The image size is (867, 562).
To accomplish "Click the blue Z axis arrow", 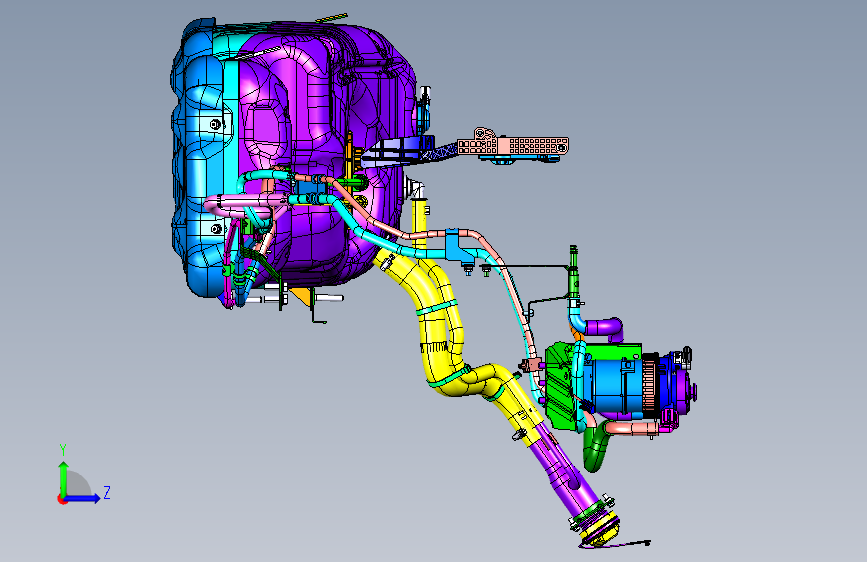I will click(83, 498).
